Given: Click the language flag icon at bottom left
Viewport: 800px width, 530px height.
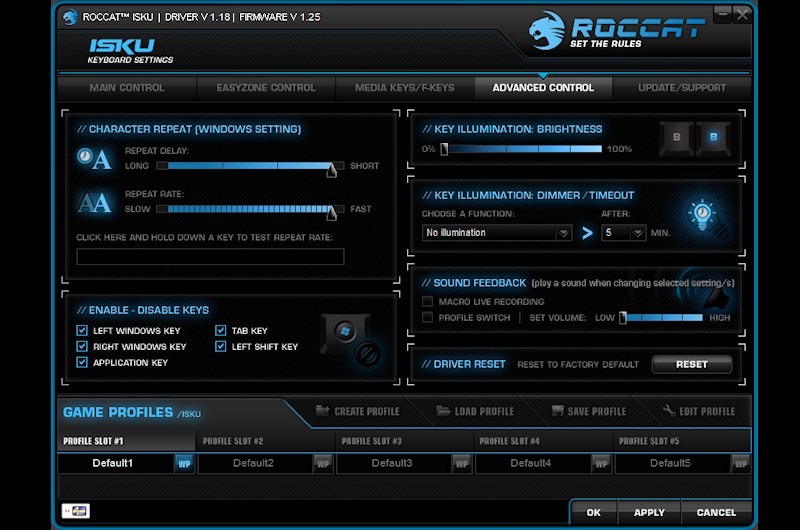Looking at the screenshot, I should point(75,511).
